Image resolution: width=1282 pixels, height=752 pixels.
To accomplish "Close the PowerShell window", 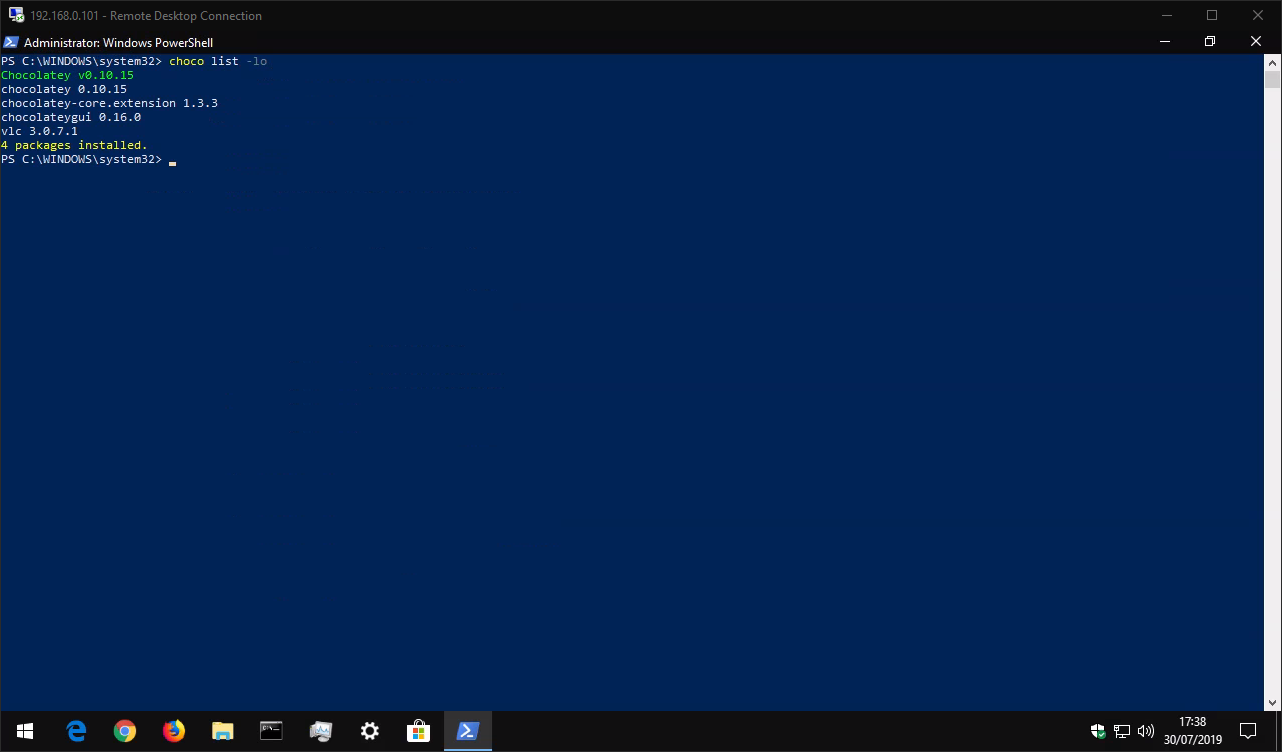I will (x=1256, y=42).
